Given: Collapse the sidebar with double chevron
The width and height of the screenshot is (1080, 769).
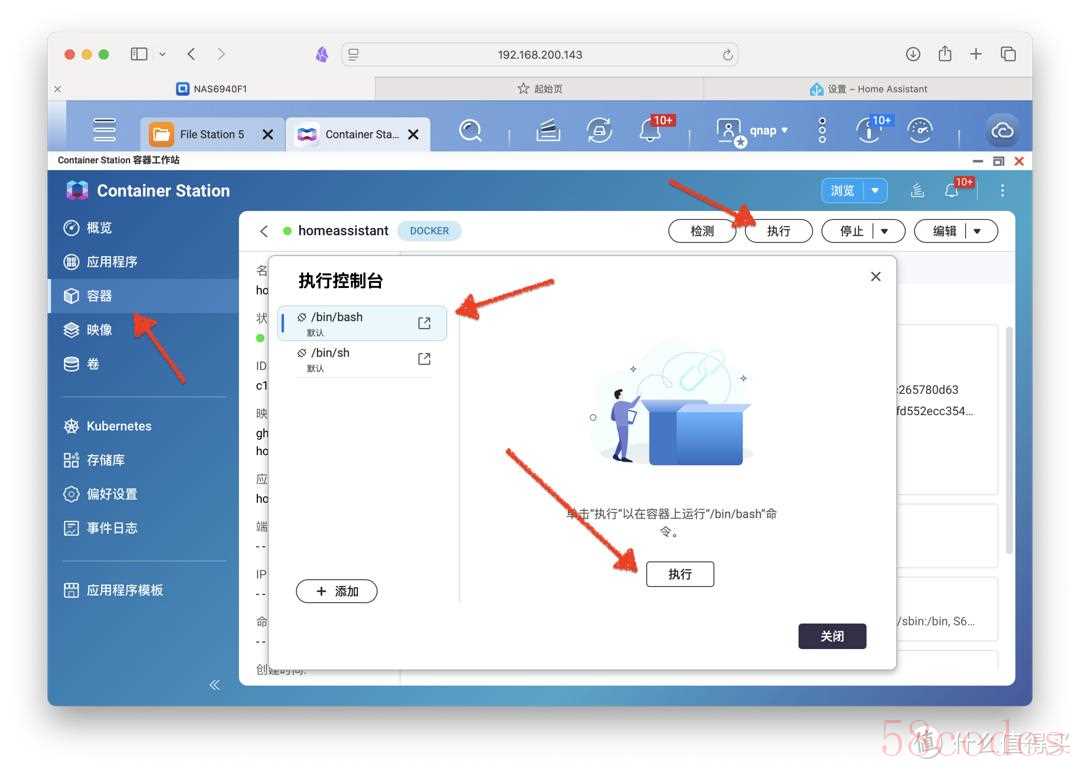Looking at the screenshot, I should coord(214,684).
